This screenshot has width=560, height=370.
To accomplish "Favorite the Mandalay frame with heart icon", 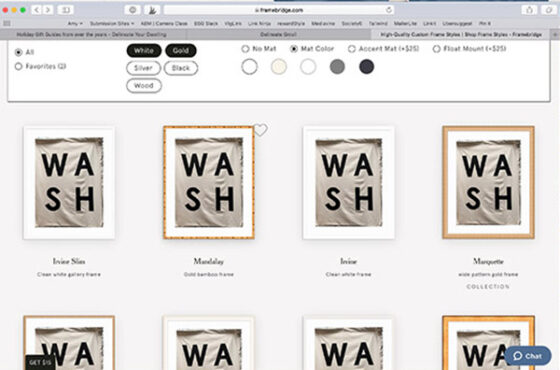I will (260, 130).
